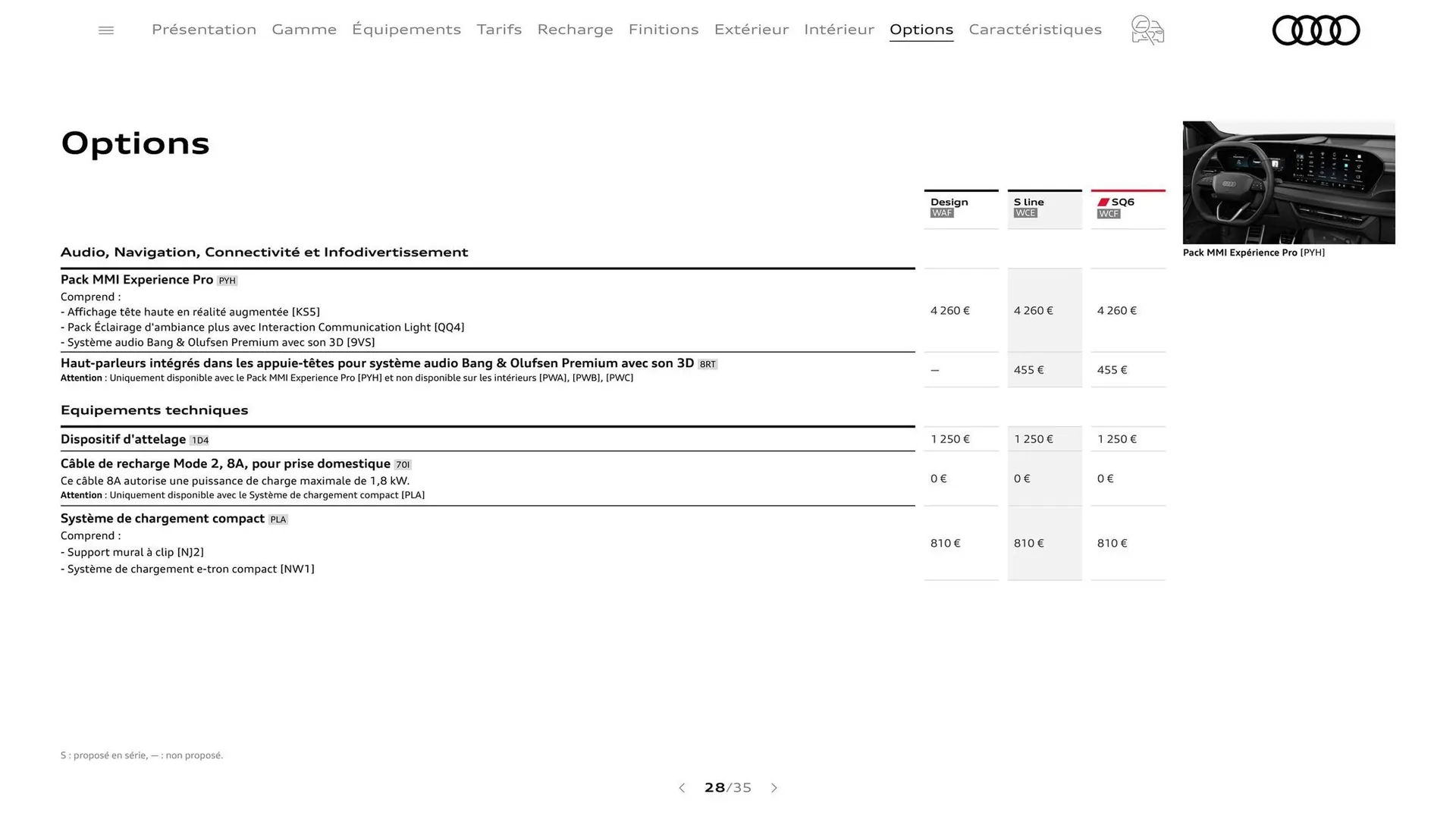Select the Recharge nav item
1456x819 pixels.
575,30
